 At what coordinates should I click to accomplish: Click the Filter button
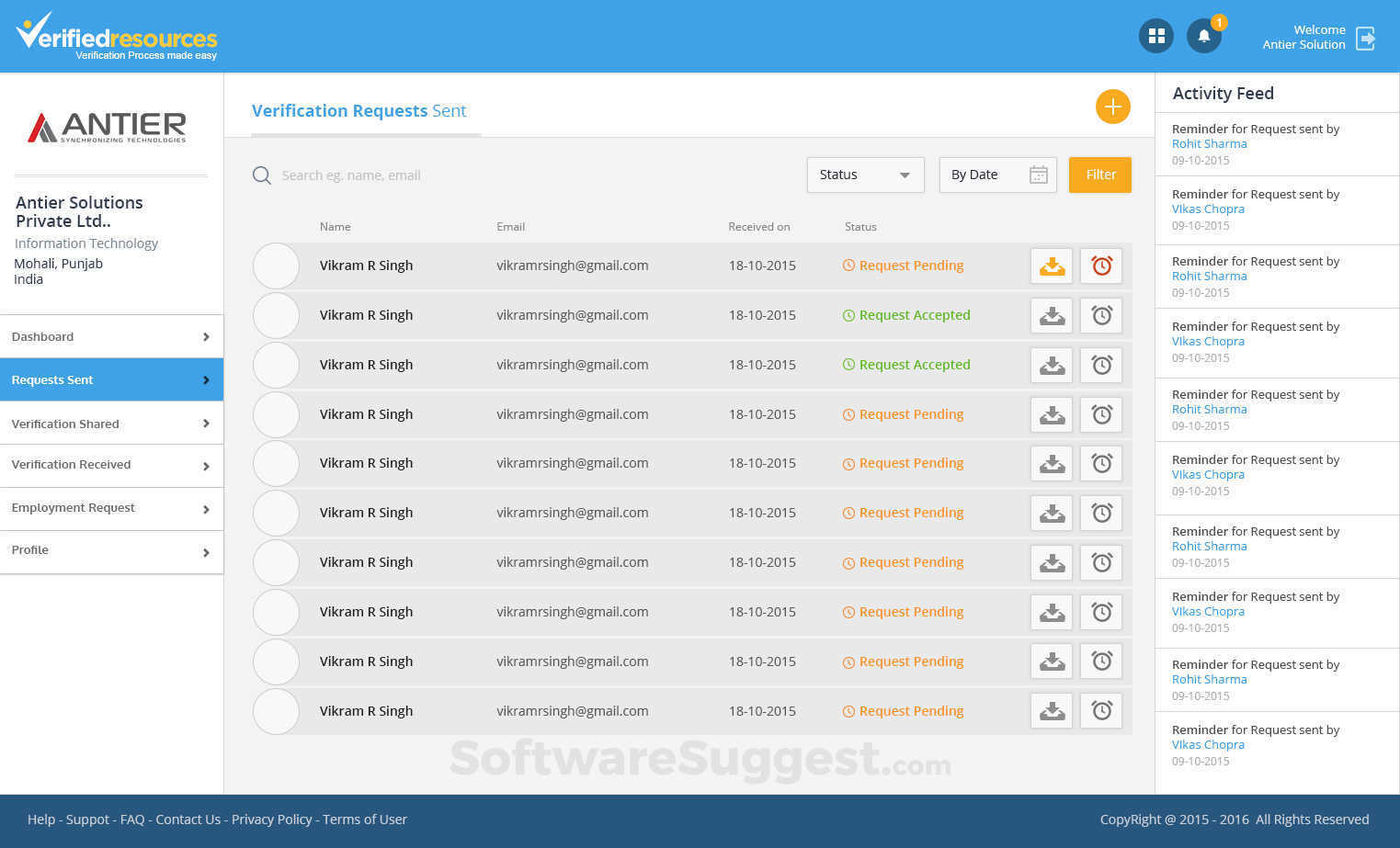(1099, 175)
